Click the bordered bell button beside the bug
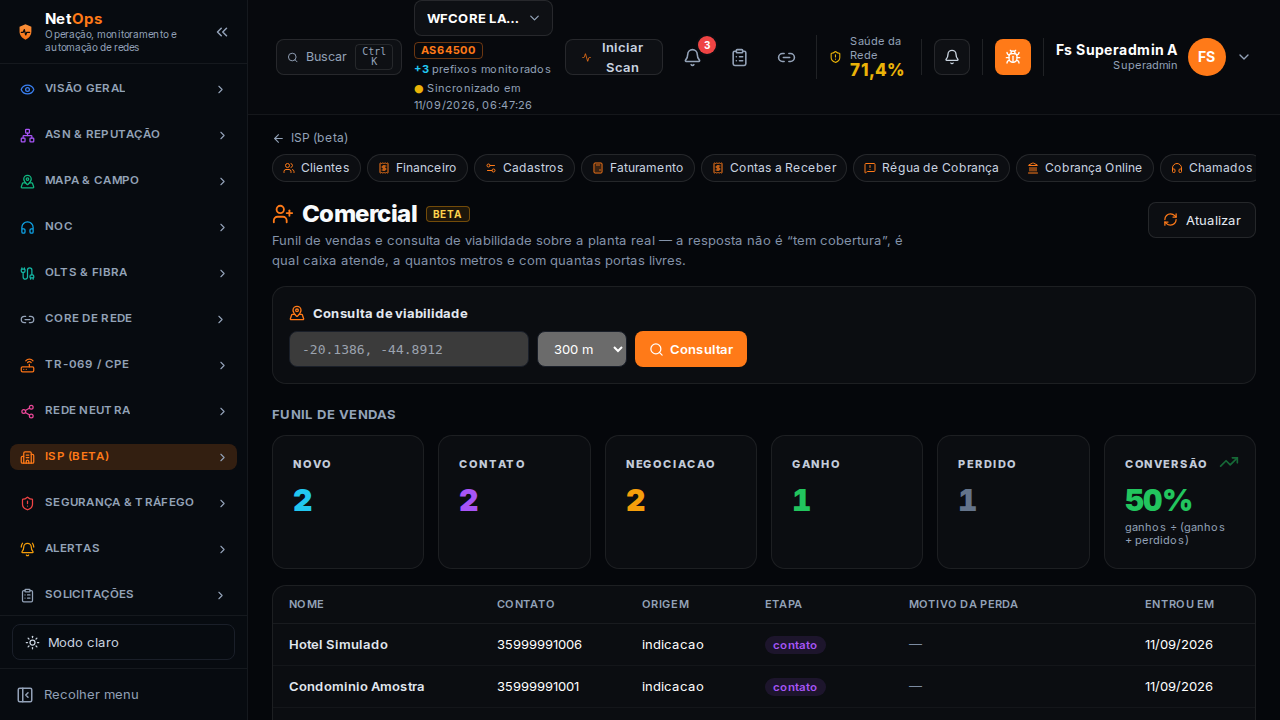 click(x=952, y=57)
